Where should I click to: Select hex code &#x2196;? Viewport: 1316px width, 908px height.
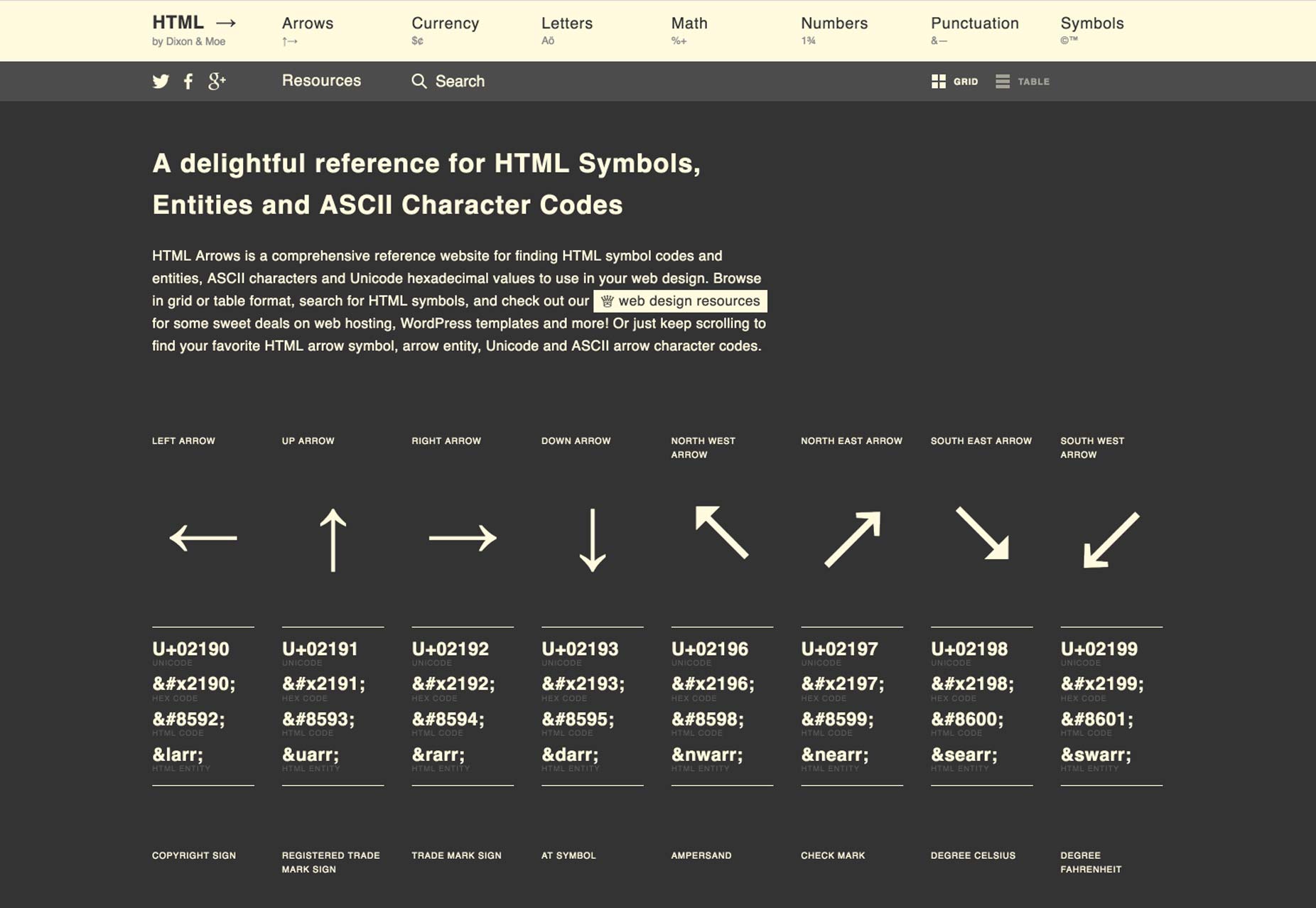click(713, 683)
